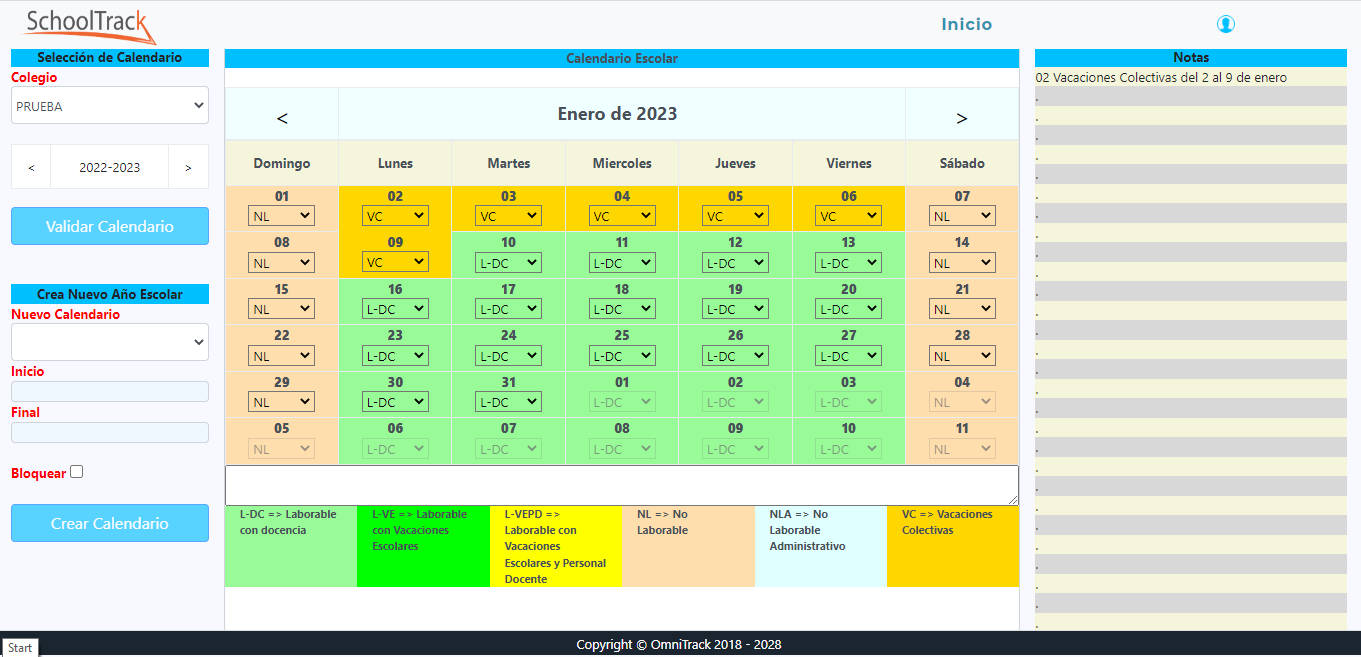The image size is (1361, 657).
Task: Click the Inicio date input field
Action: click(x=110, y=391)
